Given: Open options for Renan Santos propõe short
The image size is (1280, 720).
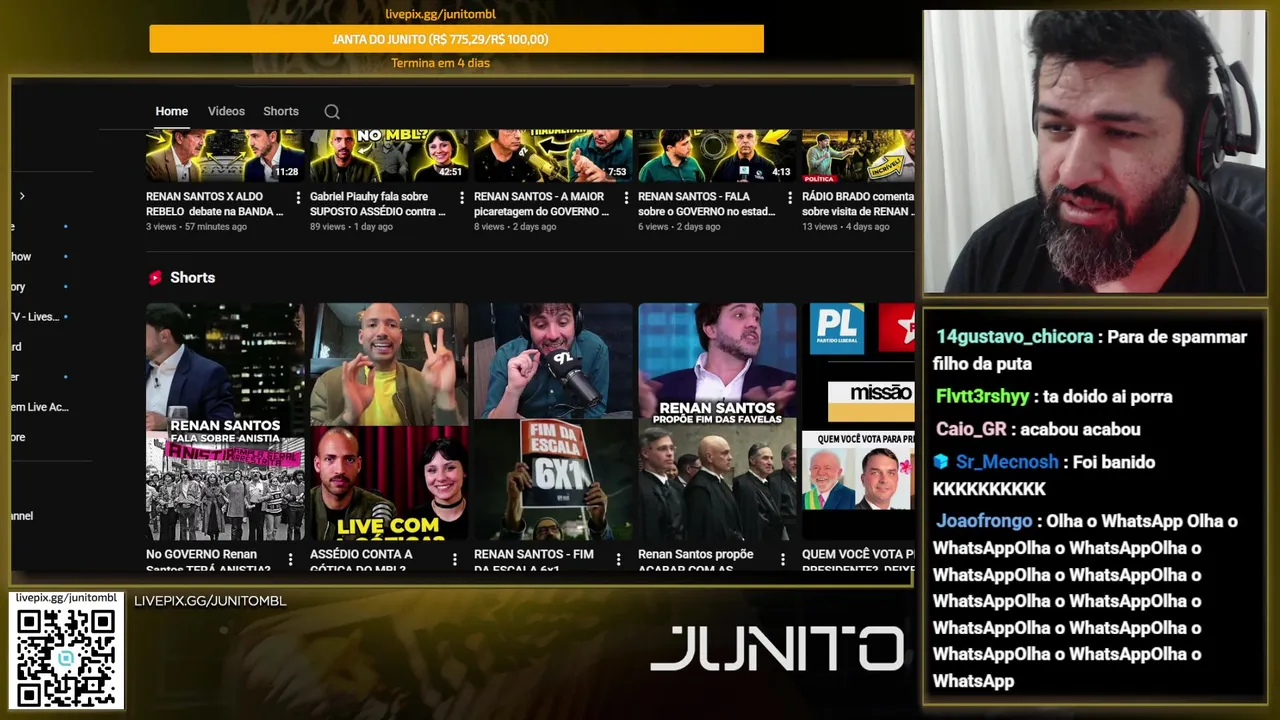Looking at the screenshot, I should coord(783,559).
